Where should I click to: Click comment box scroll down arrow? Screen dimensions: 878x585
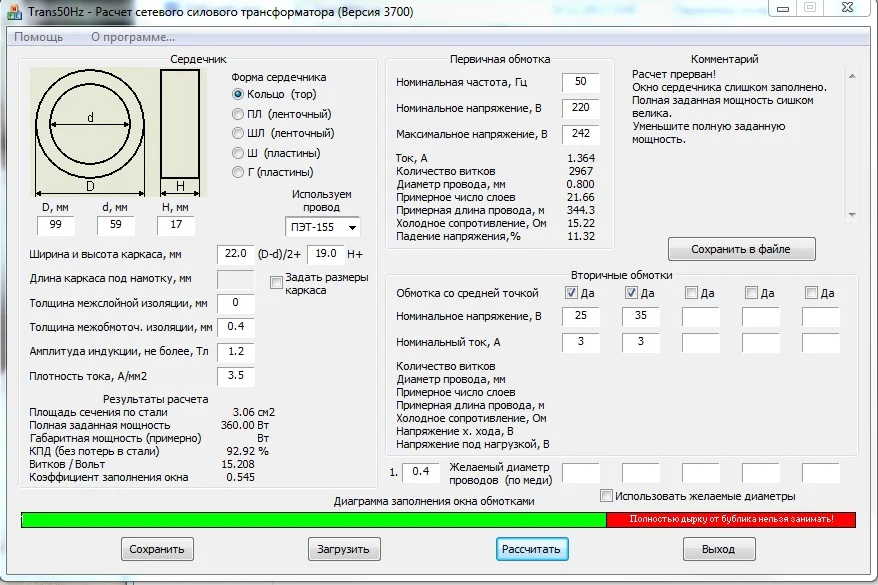coord(852,214)
